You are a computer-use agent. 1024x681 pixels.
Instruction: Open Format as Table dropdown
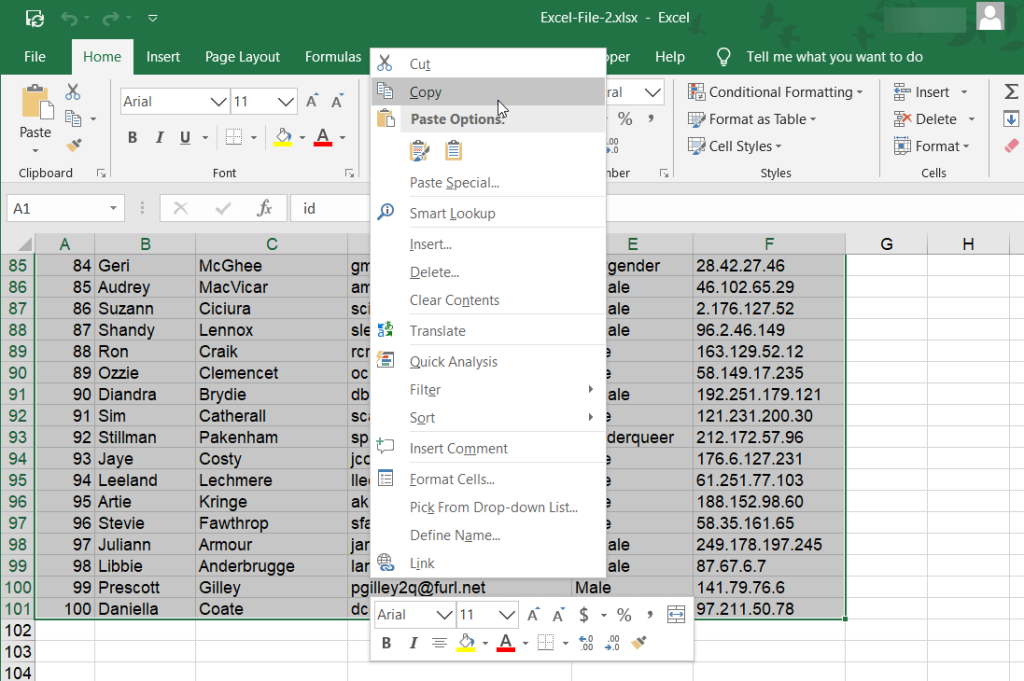click(752, 119)
